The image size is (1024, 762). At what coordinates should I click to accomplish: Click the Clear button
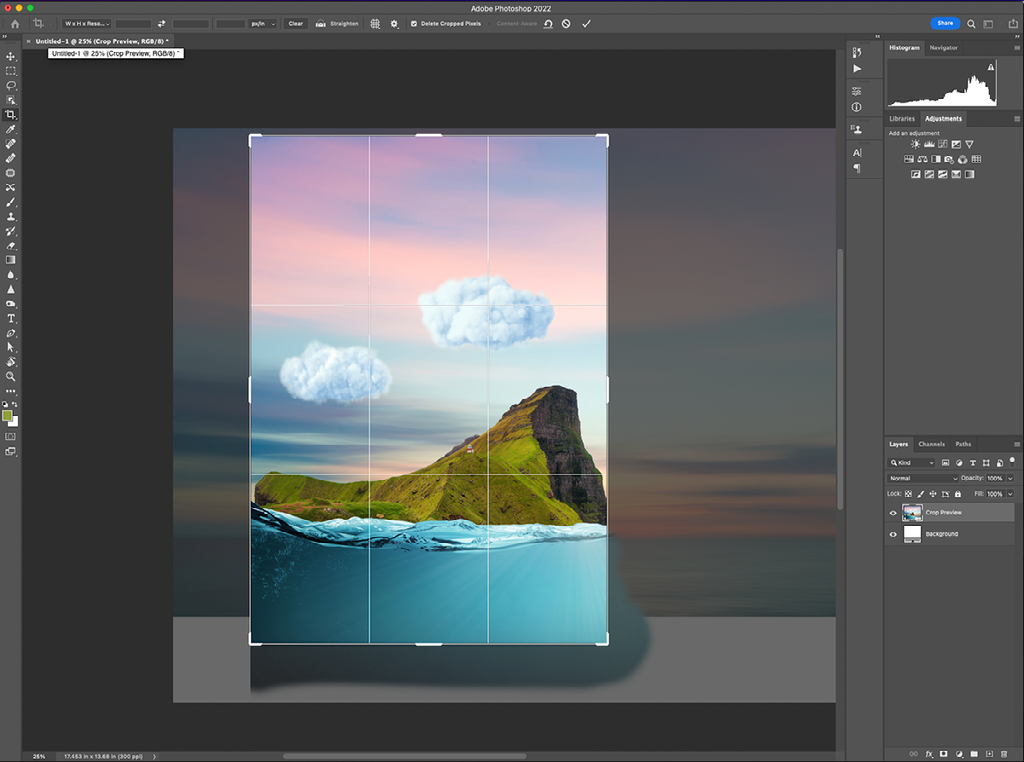click(296, 23)
